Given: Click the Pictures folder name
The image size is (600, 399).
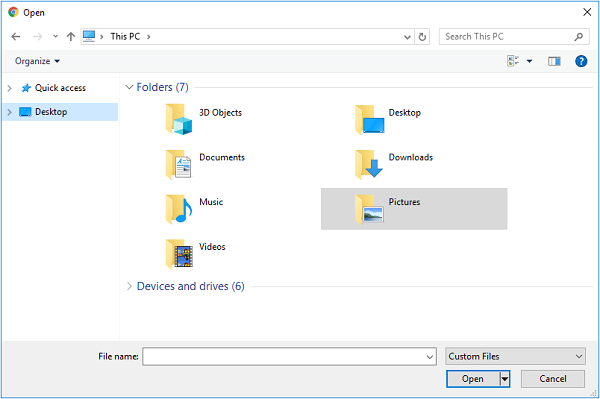Looking at the screenshot, I should click(x=404, y=202).
